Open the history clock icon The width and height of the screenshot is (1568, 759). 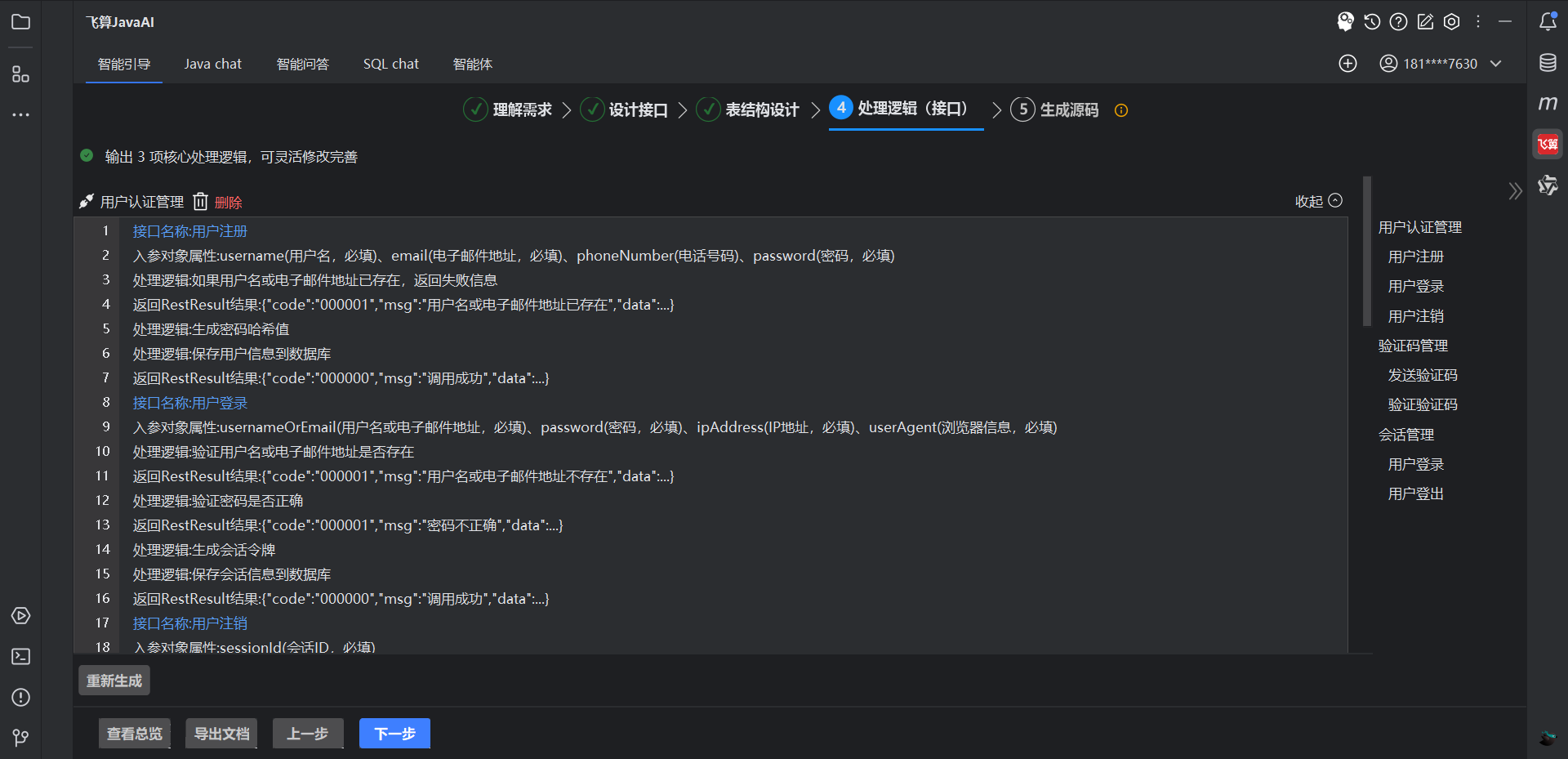pos(1372,22)
